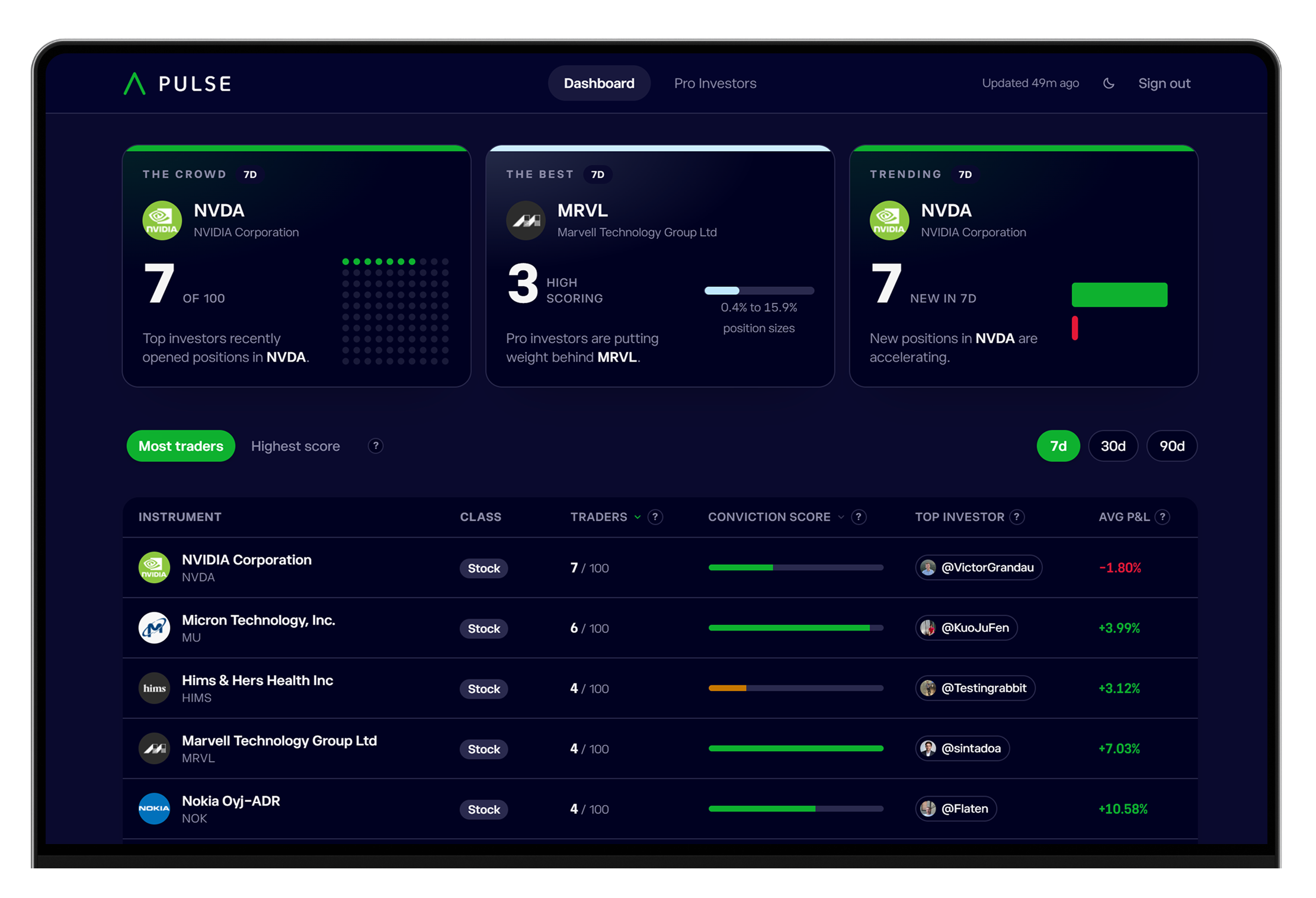Image resolution: width=1316 pixels, height=898 pixels.
Task: Click Marvell conviction score bar
Action: (796, 749)
